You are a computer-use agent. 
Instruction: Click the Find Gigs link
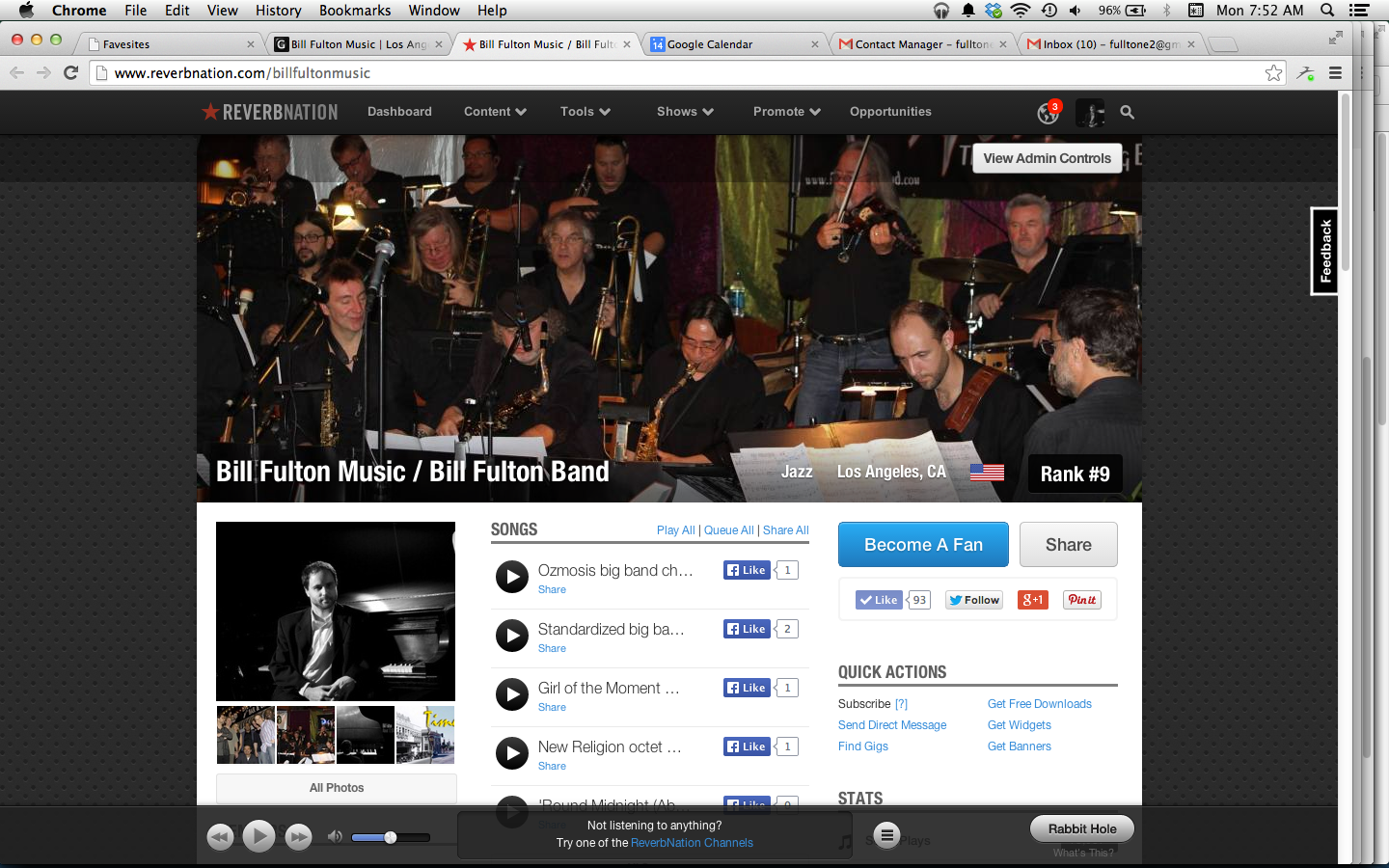tap(863, 746)
